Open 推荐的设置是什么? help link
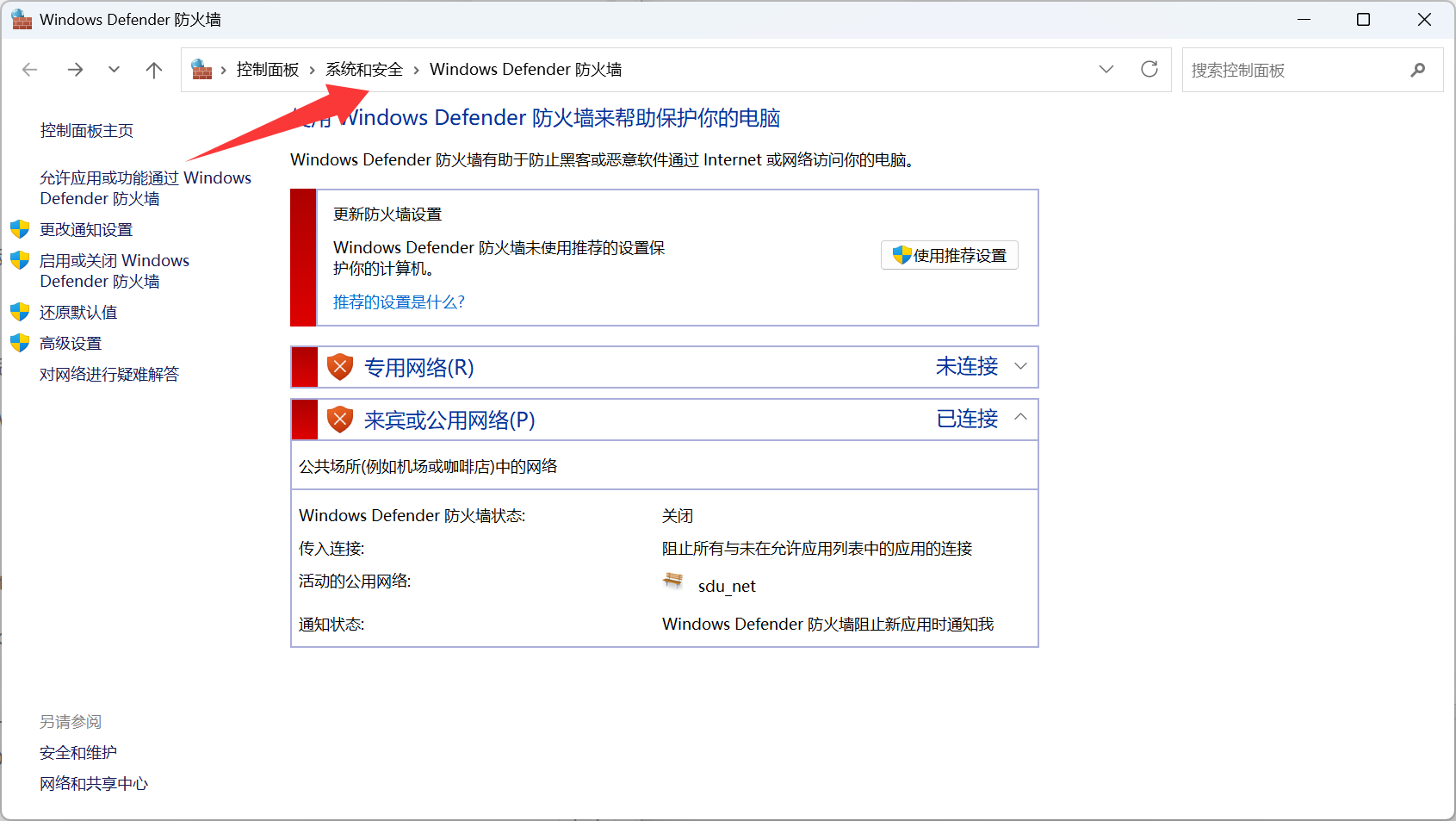Screen dimensions: 1456x821 [x=399, y=302]
